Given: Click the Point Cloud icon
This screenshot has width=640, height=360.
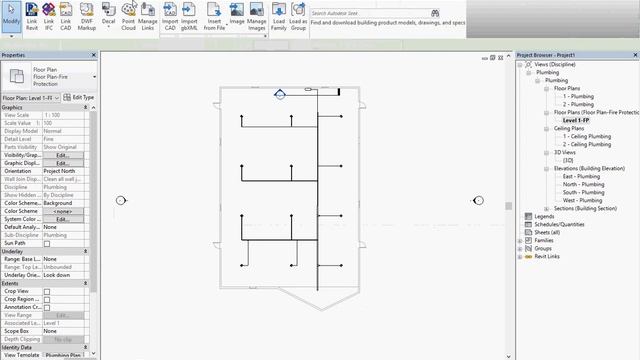Looking at the screenshot, I should click(x=128, y=9).
